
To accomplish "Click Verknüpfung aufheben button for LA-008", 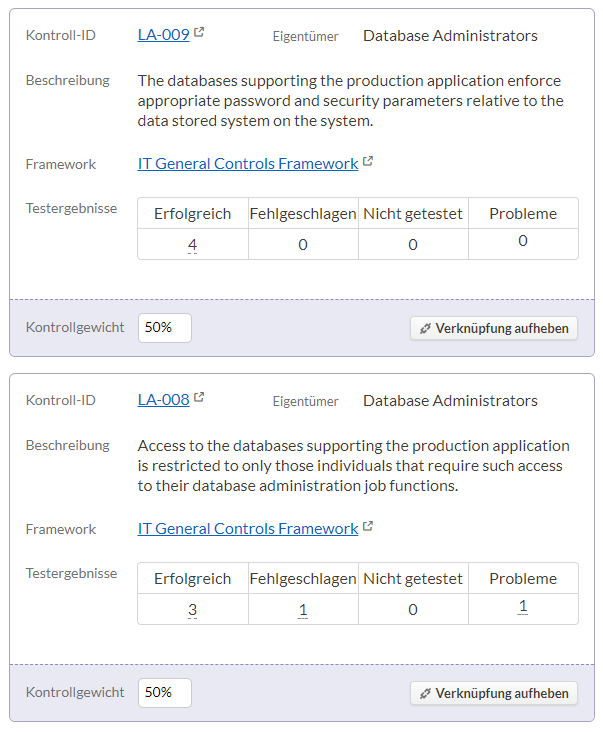I will (494, 693).
